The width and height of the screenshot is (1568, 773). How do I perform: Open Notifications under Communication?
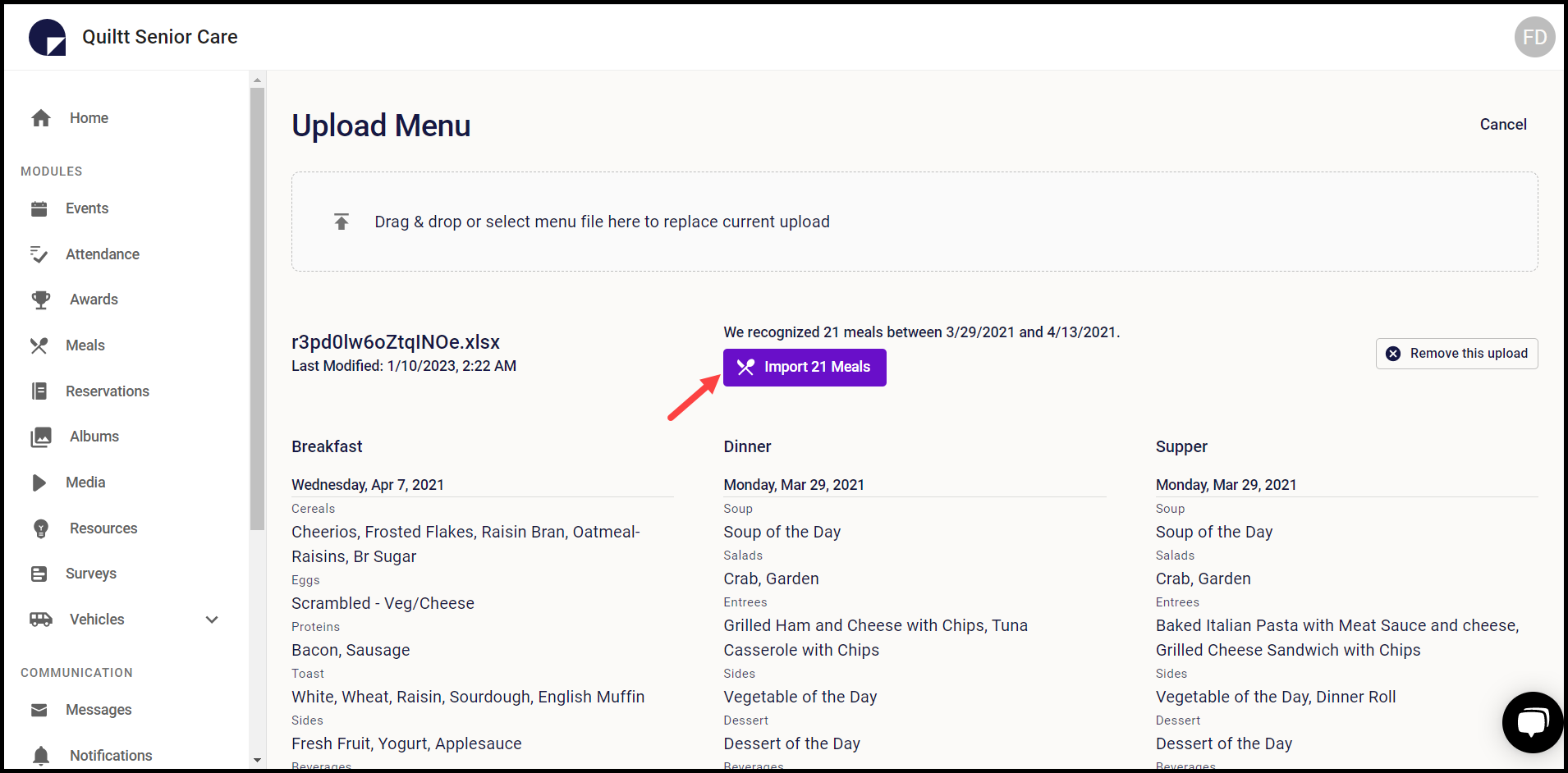pos(111,755)
